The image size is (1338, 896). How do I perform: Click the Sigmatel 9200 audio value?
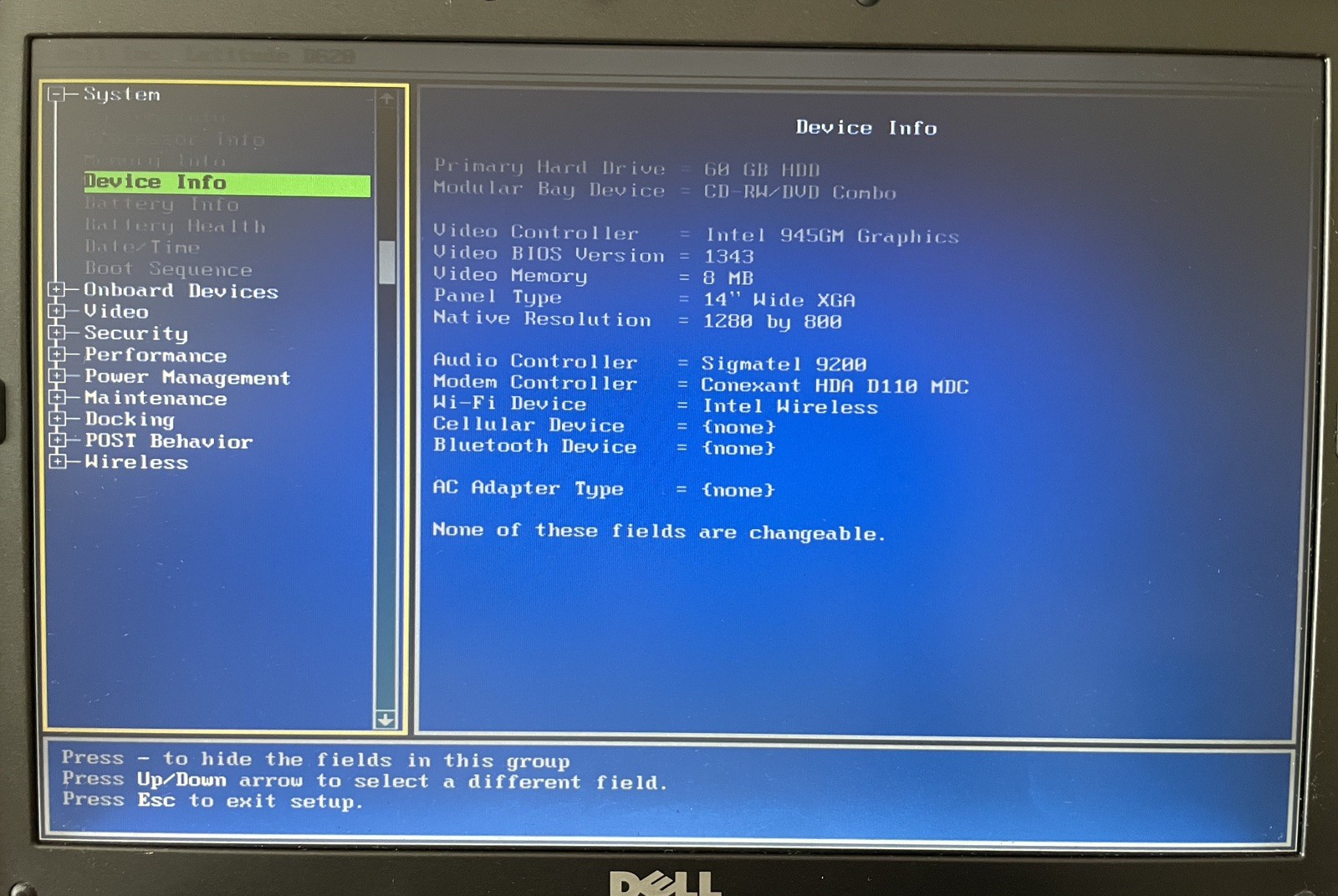784,364
